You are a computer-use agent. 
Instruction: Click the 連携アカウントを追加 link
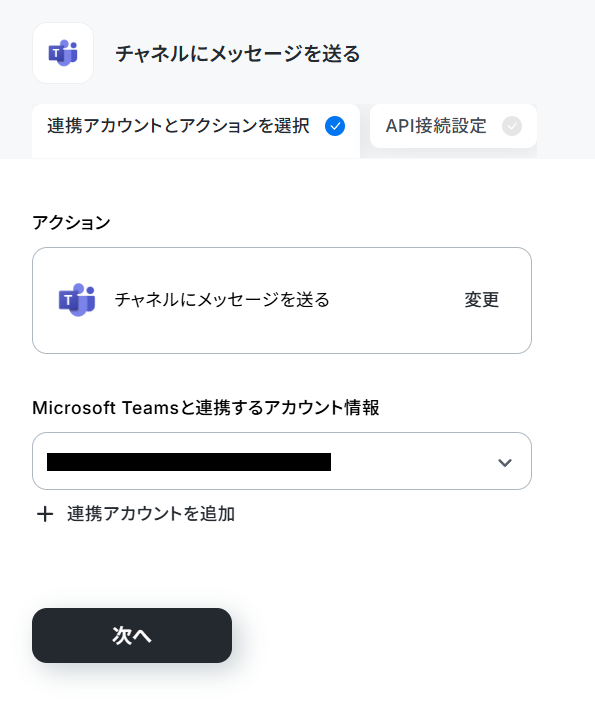tap(151, 514)
